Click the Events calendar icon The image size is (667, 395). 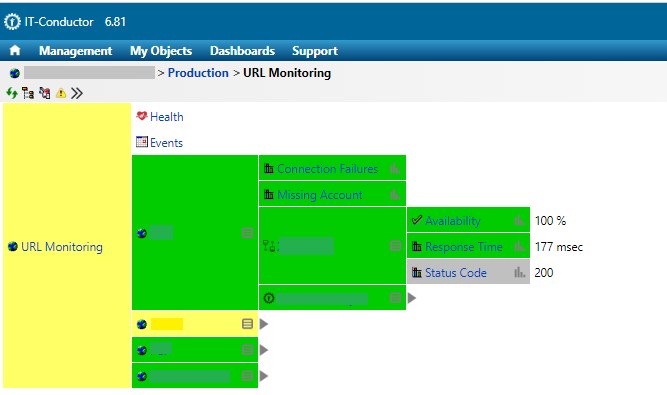[x=142, y=142]
